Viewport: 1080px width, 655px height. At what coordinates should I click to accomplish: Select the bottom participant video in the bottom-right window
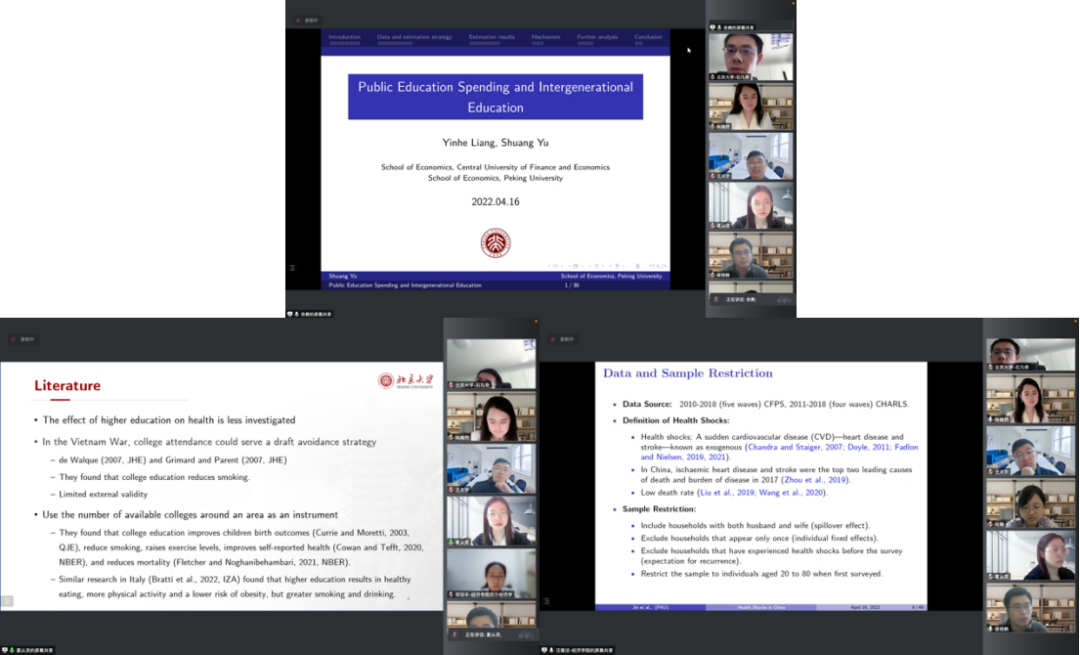click(1031, 610)
